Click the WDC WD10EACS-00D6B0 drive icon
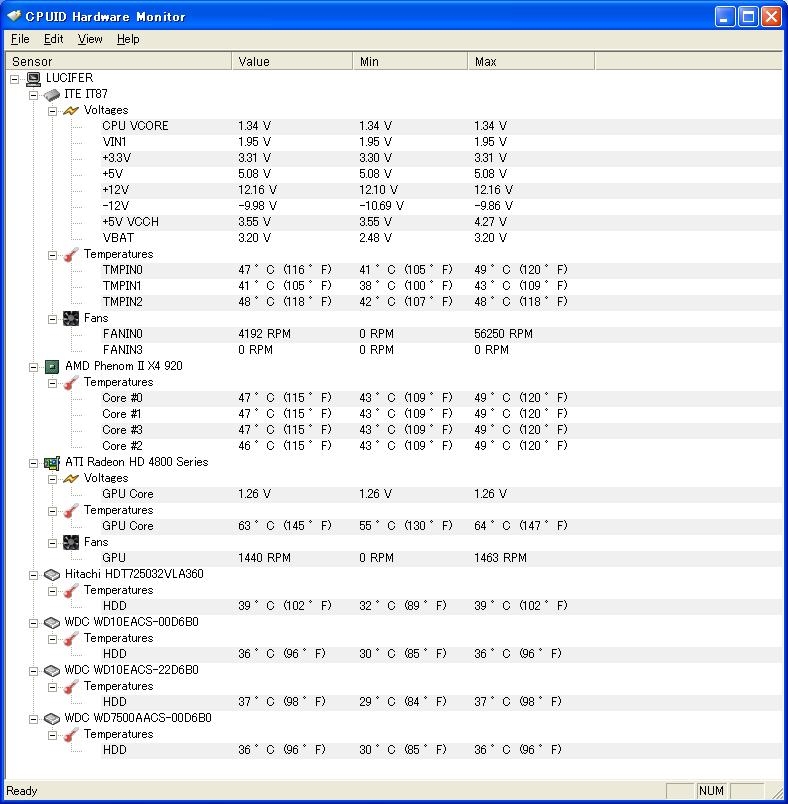 tap(52, 622)
